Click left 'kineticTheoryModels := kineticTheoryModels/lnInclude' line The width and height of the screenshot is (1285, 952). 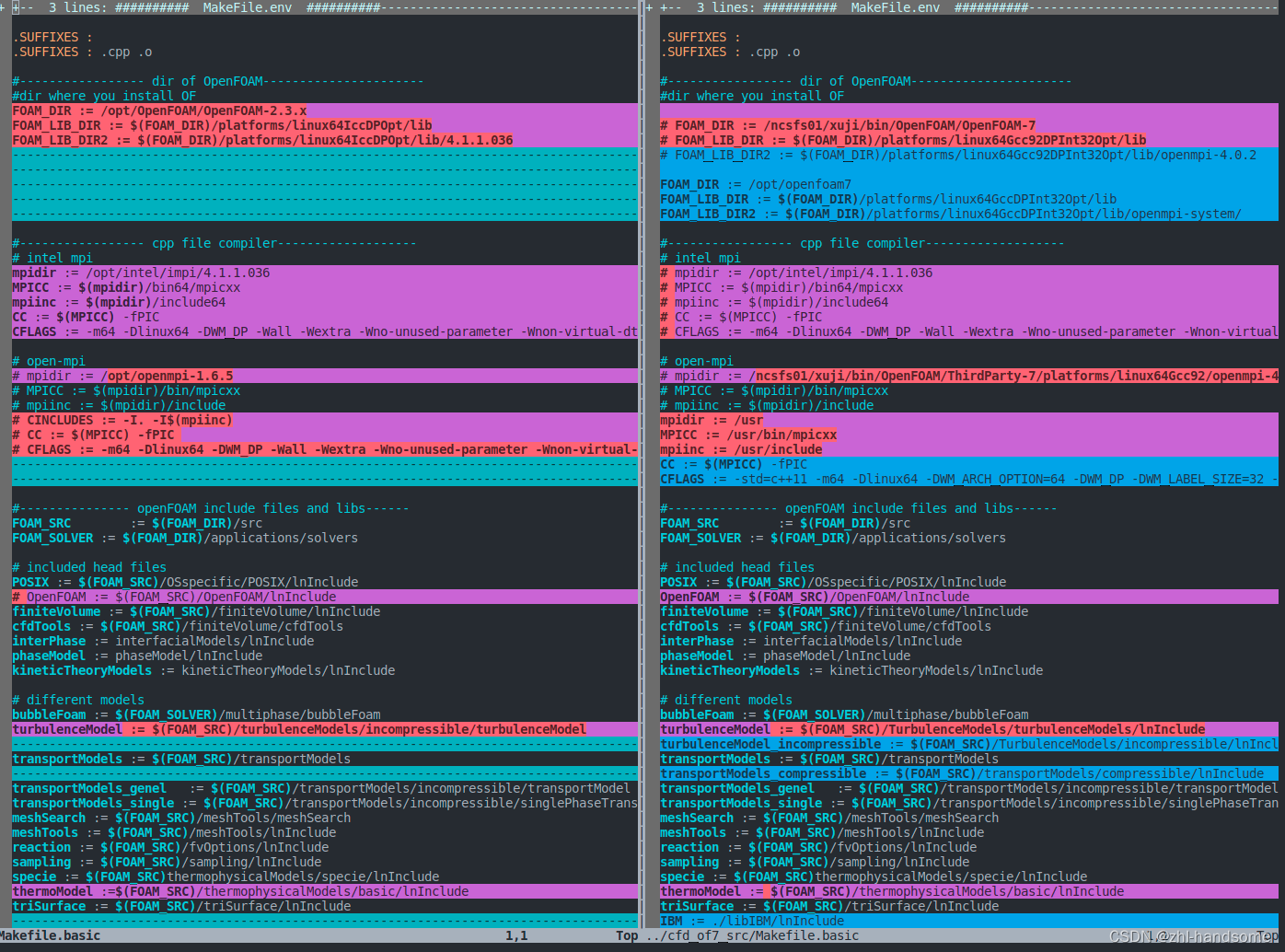pyautogui.click(x=203, y=670)
